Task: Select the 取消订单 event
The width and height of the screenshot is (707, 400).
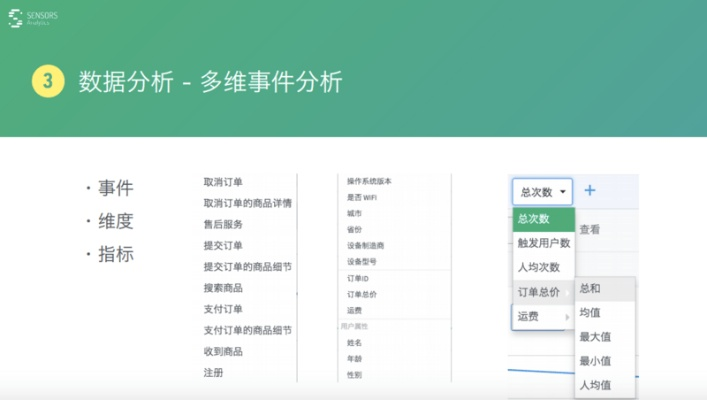Action: [x=223, y=182]
